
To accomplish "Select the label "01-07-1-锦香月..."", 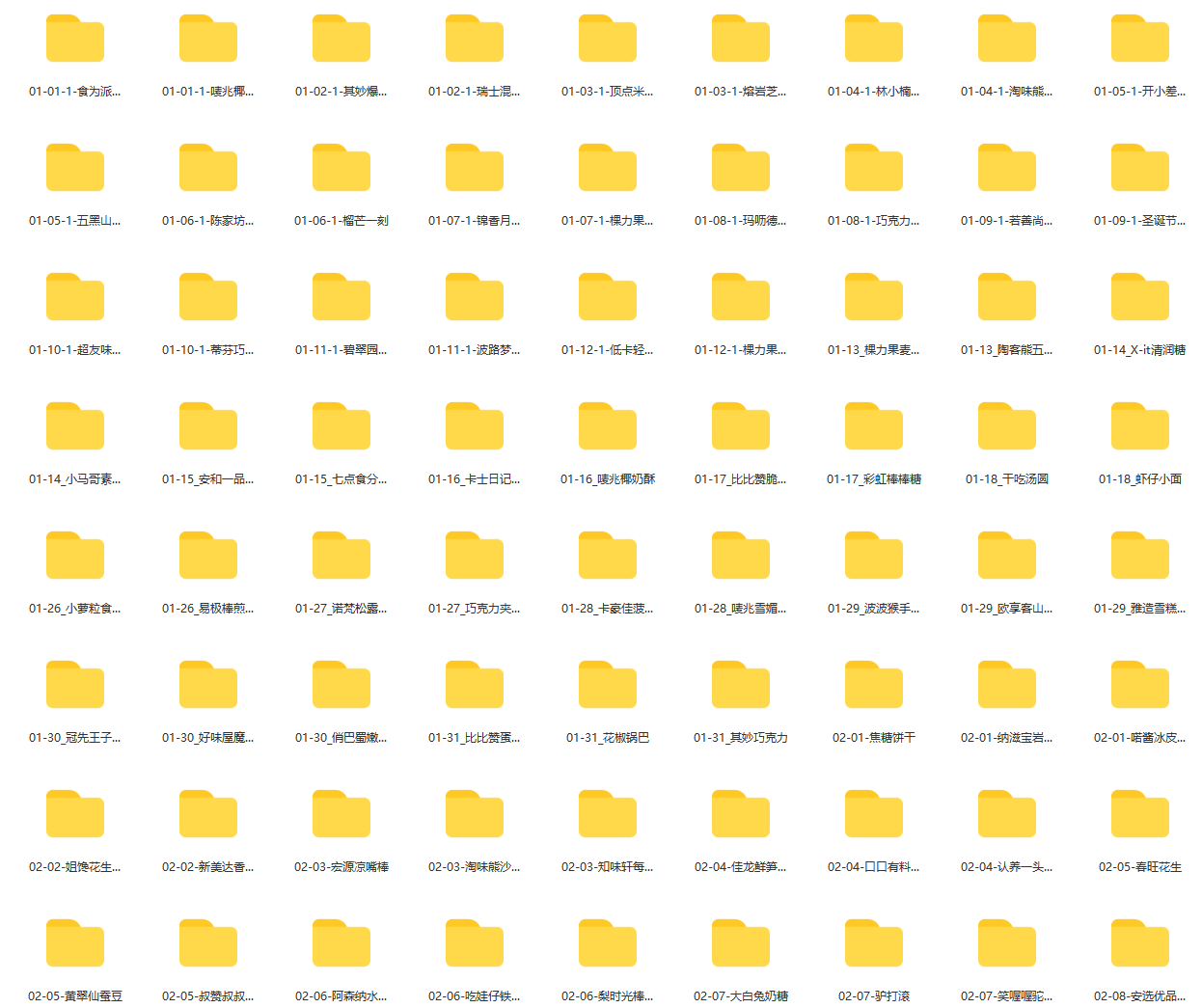I will tap(475, 221).
